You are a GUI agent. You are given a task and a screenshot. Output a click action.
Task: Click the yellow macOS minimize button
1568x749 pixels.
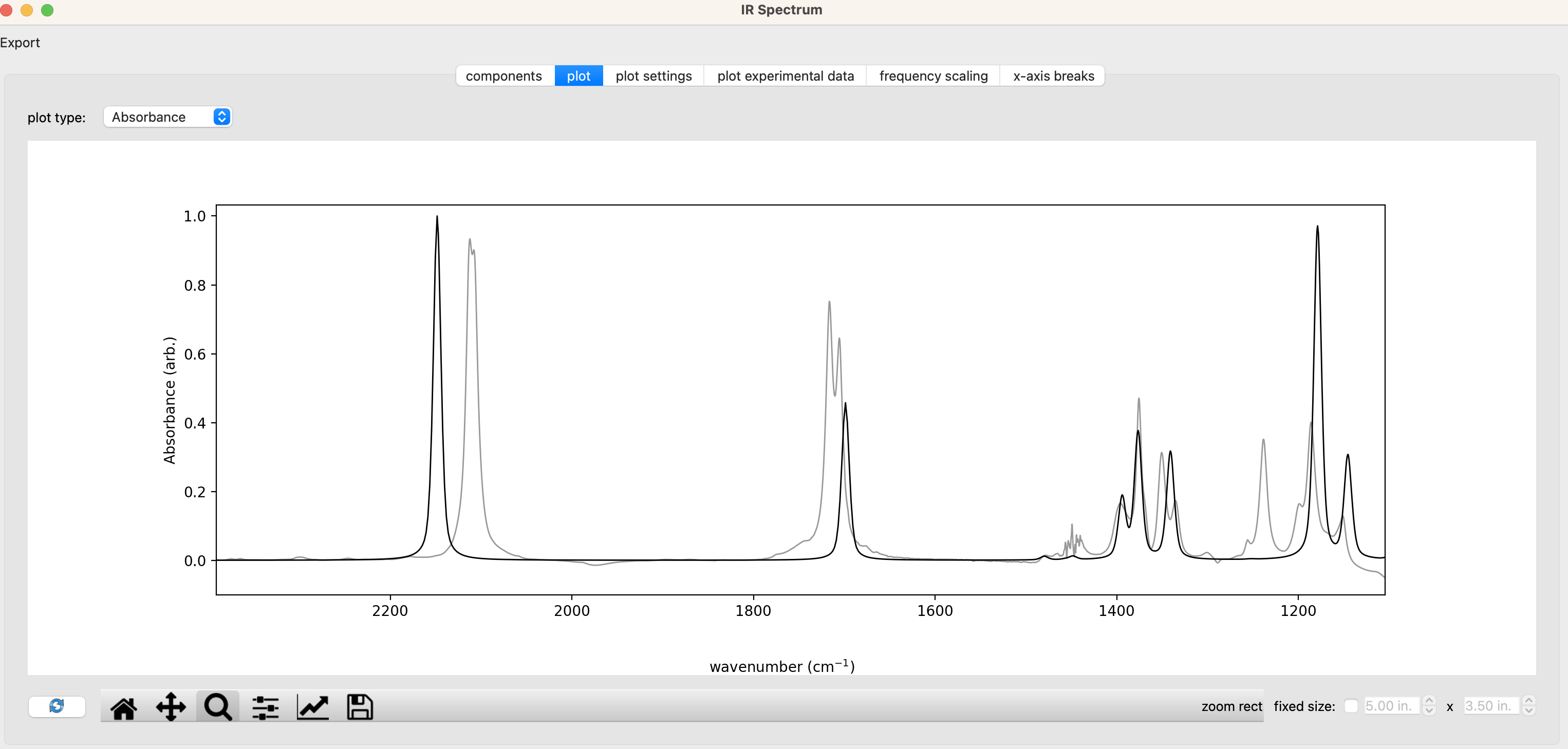coord(27,10)
